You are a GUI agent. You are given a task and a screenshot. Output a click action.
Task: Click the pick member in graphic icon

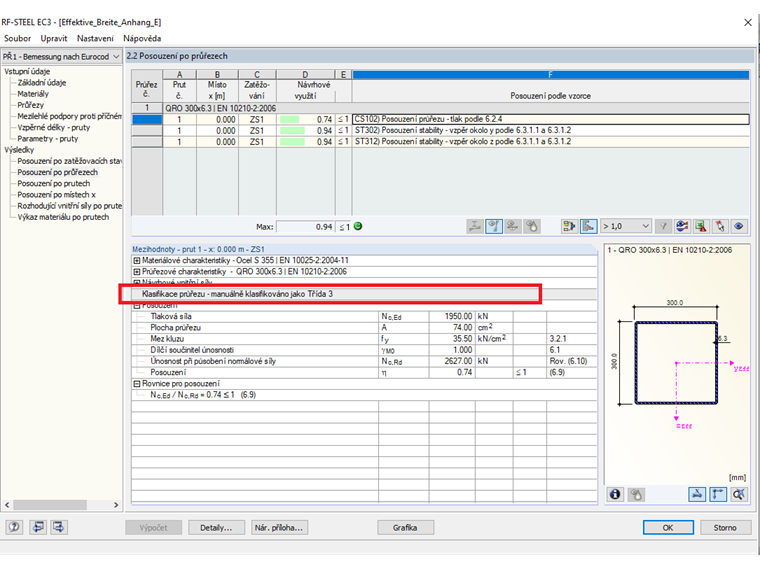(720, 226)
